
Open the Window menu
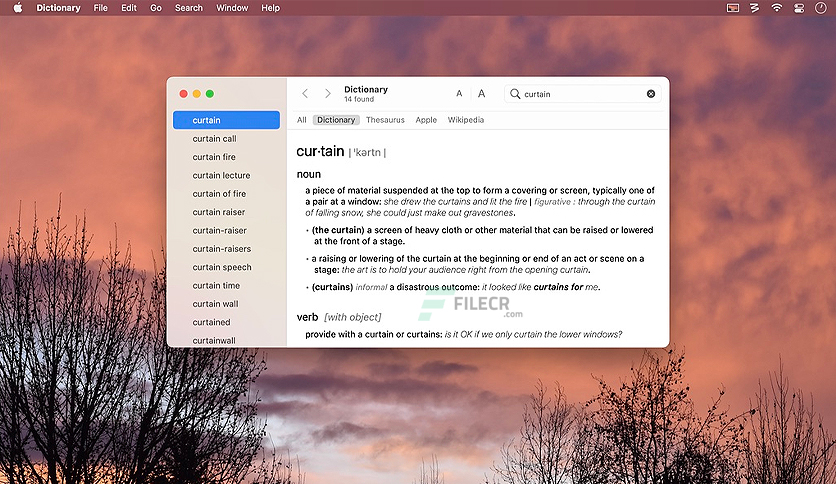coord(232,7)
